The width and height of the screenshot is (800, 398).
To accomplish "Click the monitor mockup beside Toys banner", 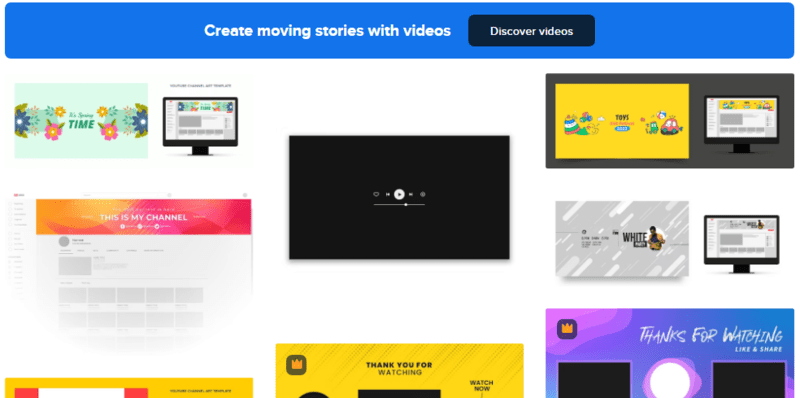I will pyautogui.click(x=741, y=124).
